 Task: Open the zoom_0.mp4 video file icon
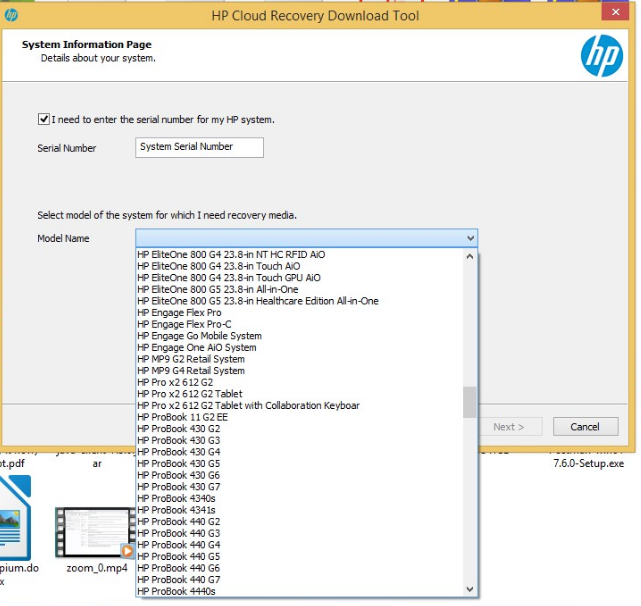click(95, 531)
